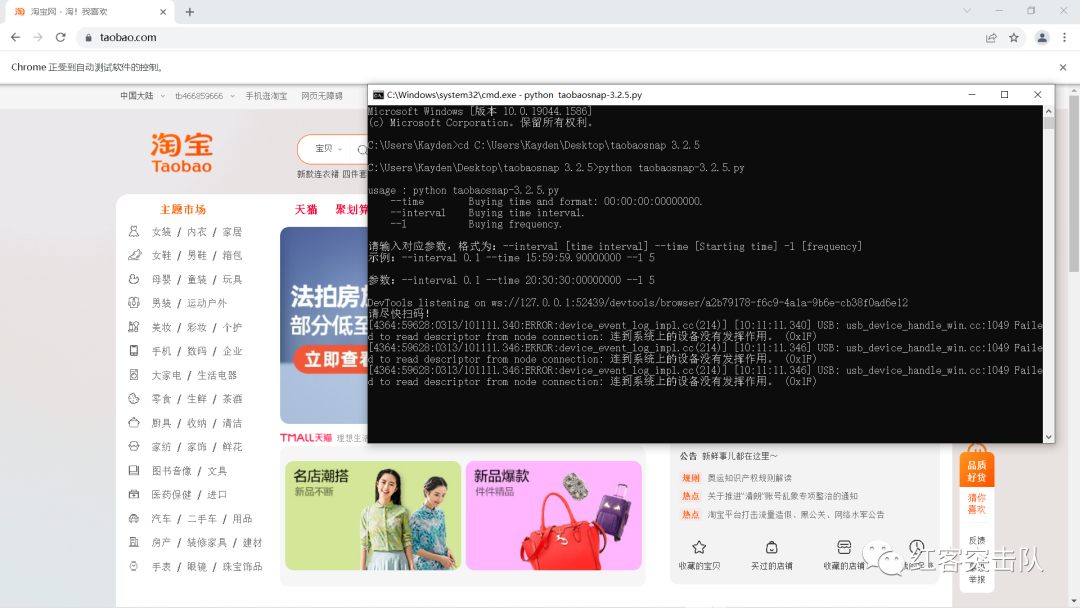Click watch icon beside 手表 row
The height and width of the screenshot is (608, 1080).
(134, 566)
